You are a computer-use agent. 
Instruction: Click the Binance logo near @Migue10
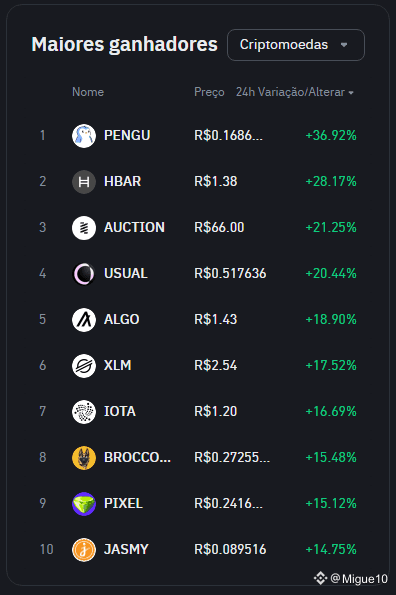321,578
